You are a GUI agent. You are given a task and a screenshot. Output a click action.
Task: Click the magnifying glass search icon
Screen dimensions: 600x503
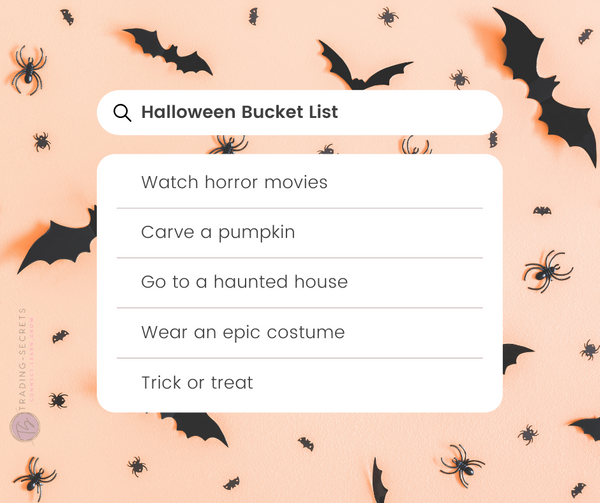[x=122, y=113]
